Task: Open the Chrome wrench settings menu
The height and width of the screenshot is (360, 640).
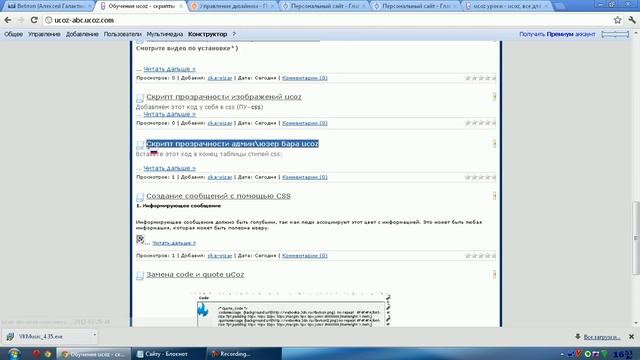Action: coord(632,20)
